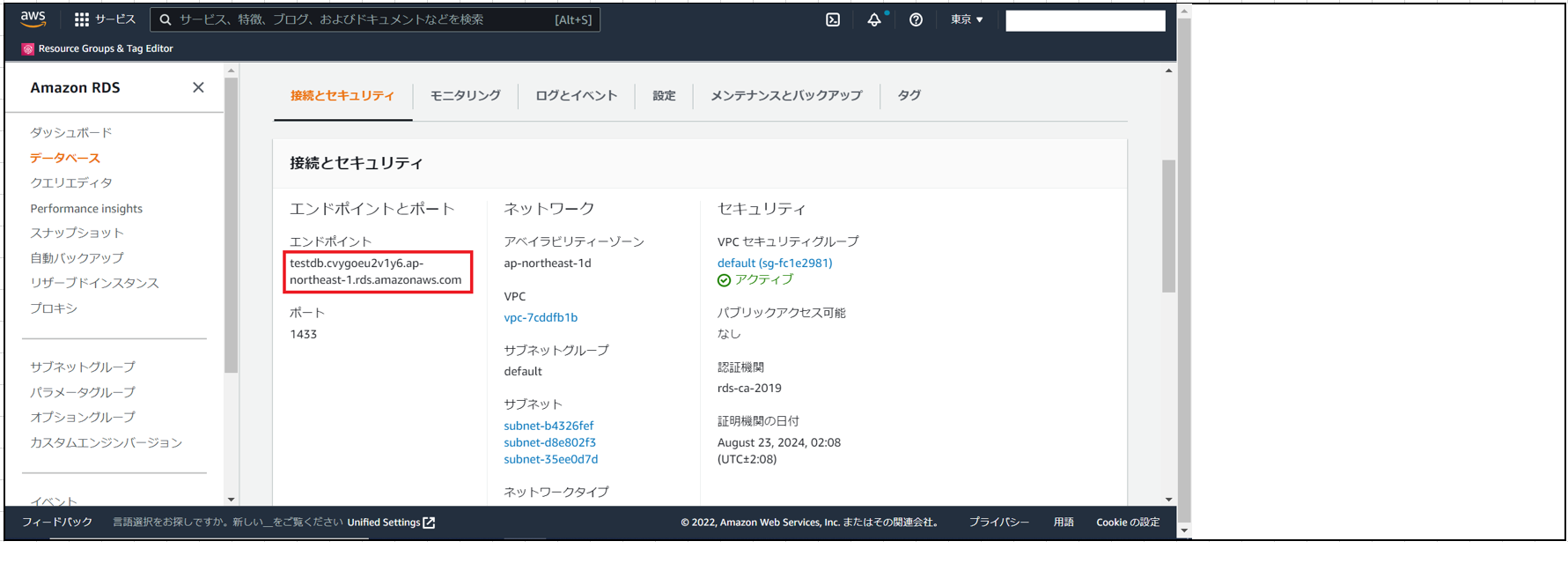
Task: Open subnet-b4326fef link
Action: (548, 426)
